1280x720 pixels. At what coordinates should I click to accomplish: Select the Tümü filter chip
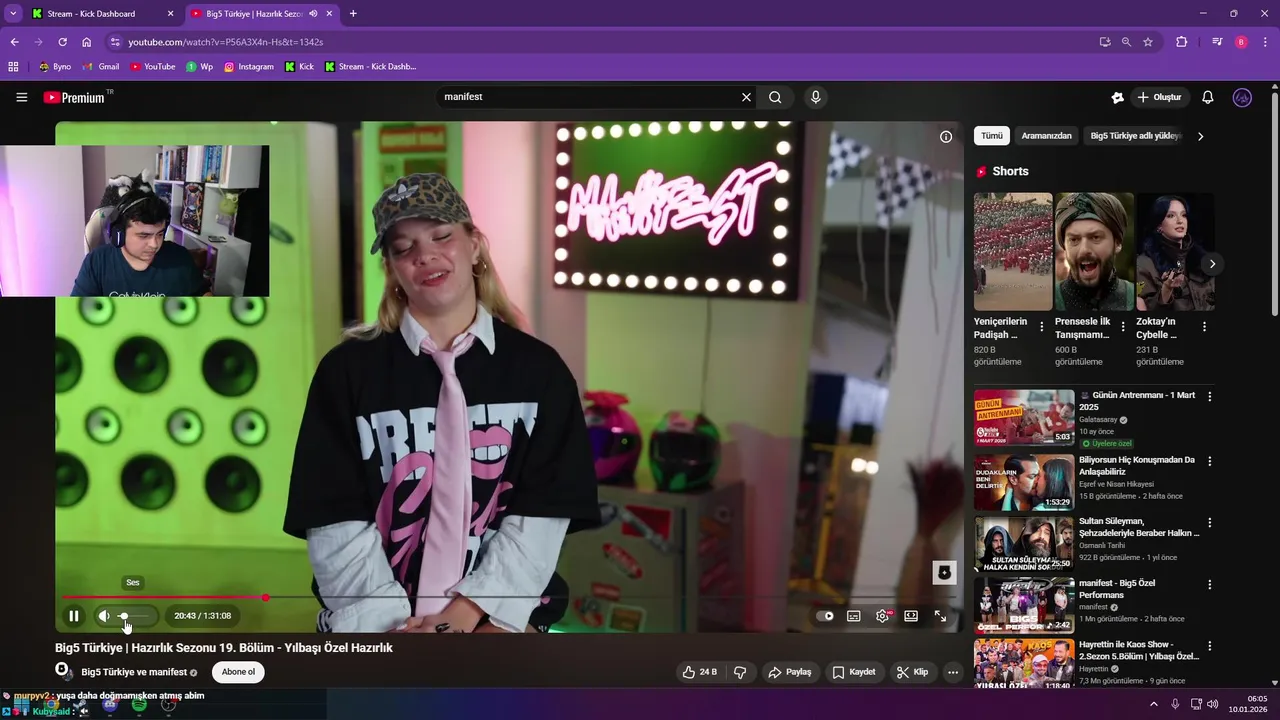(x=991, y=136)
